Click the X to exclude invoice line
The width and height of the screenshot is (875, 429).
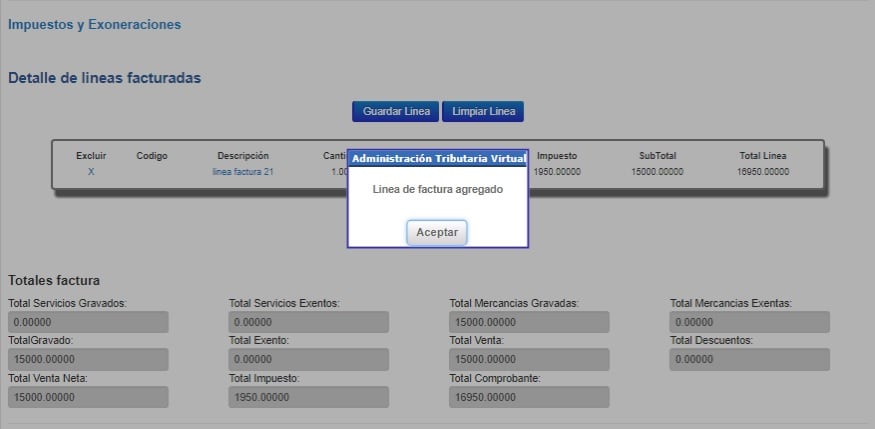tap(91, 172)
